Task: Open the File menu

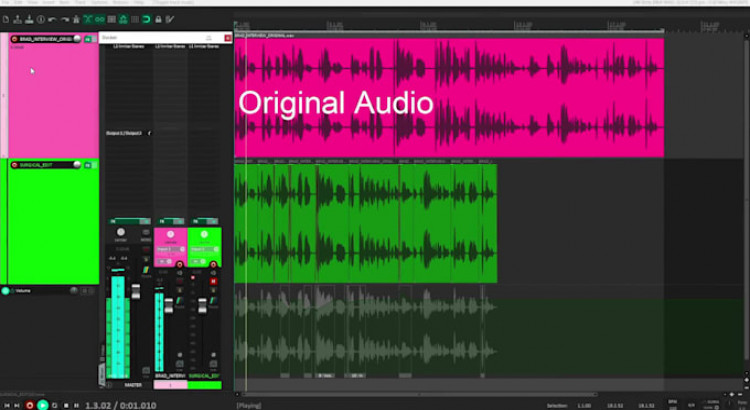Action: coord(5,4)
